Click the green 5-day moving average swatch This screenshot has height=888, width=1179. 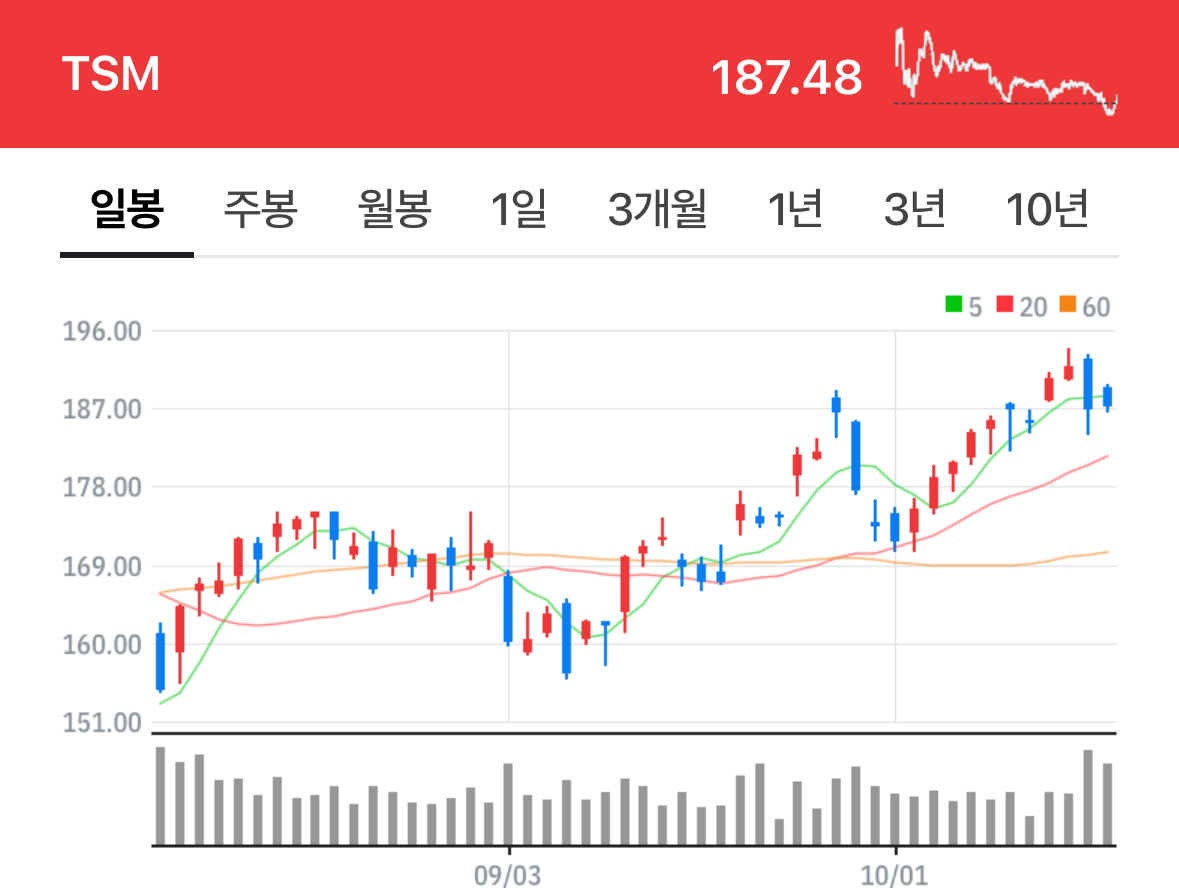(x=953, y=305)
